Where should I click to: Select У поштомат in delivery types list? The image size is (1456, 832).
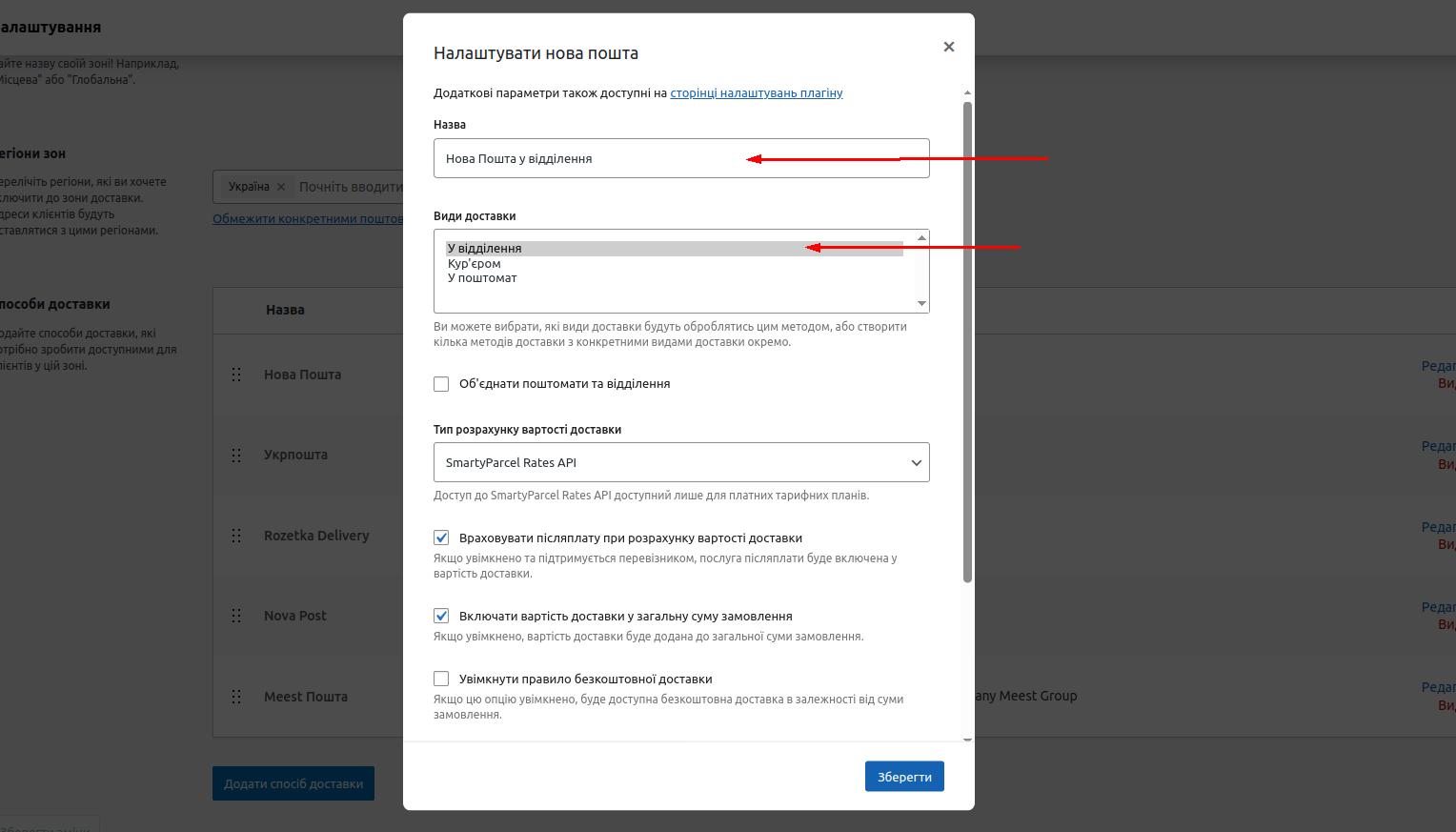click(482, 278)
